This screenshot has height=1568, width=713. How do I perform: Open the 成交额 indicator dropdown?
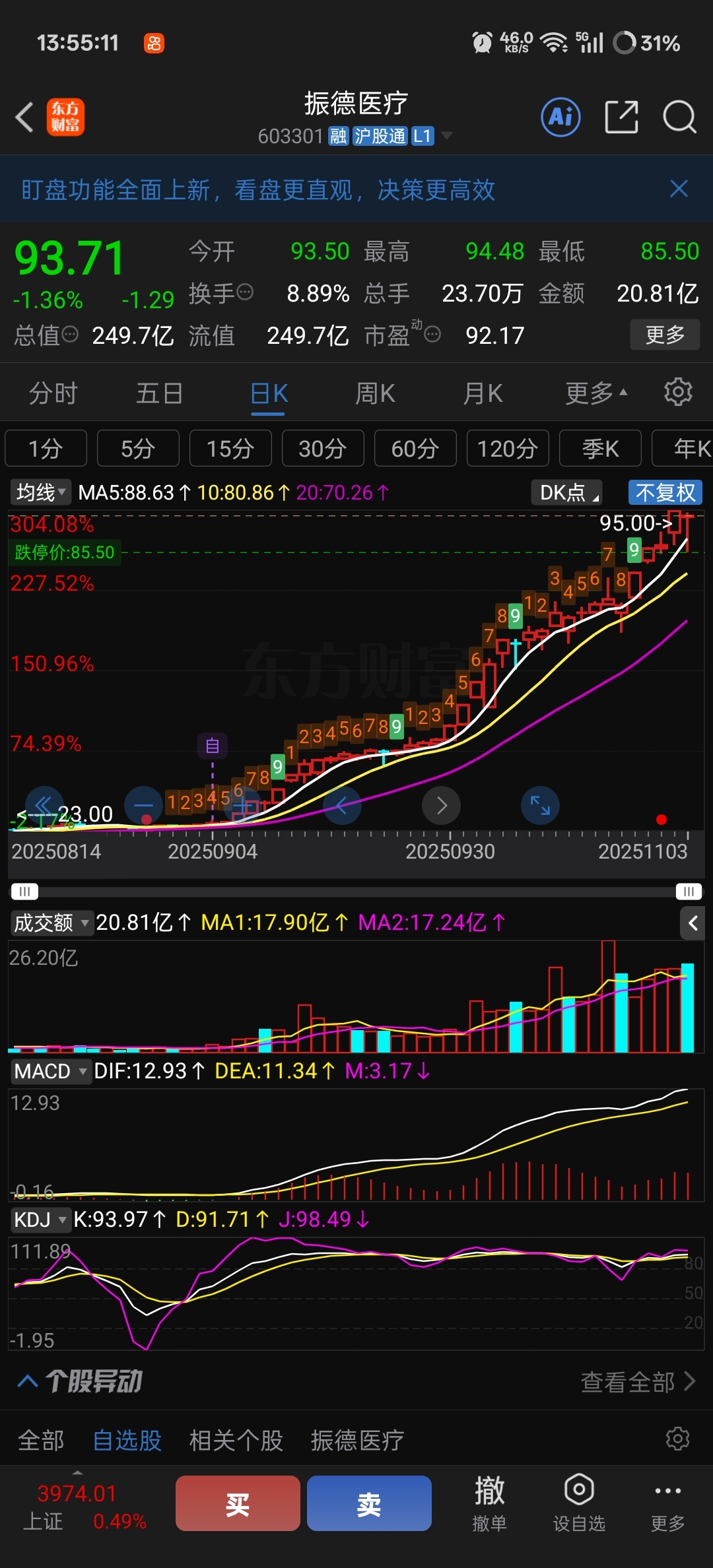point(51,923)
